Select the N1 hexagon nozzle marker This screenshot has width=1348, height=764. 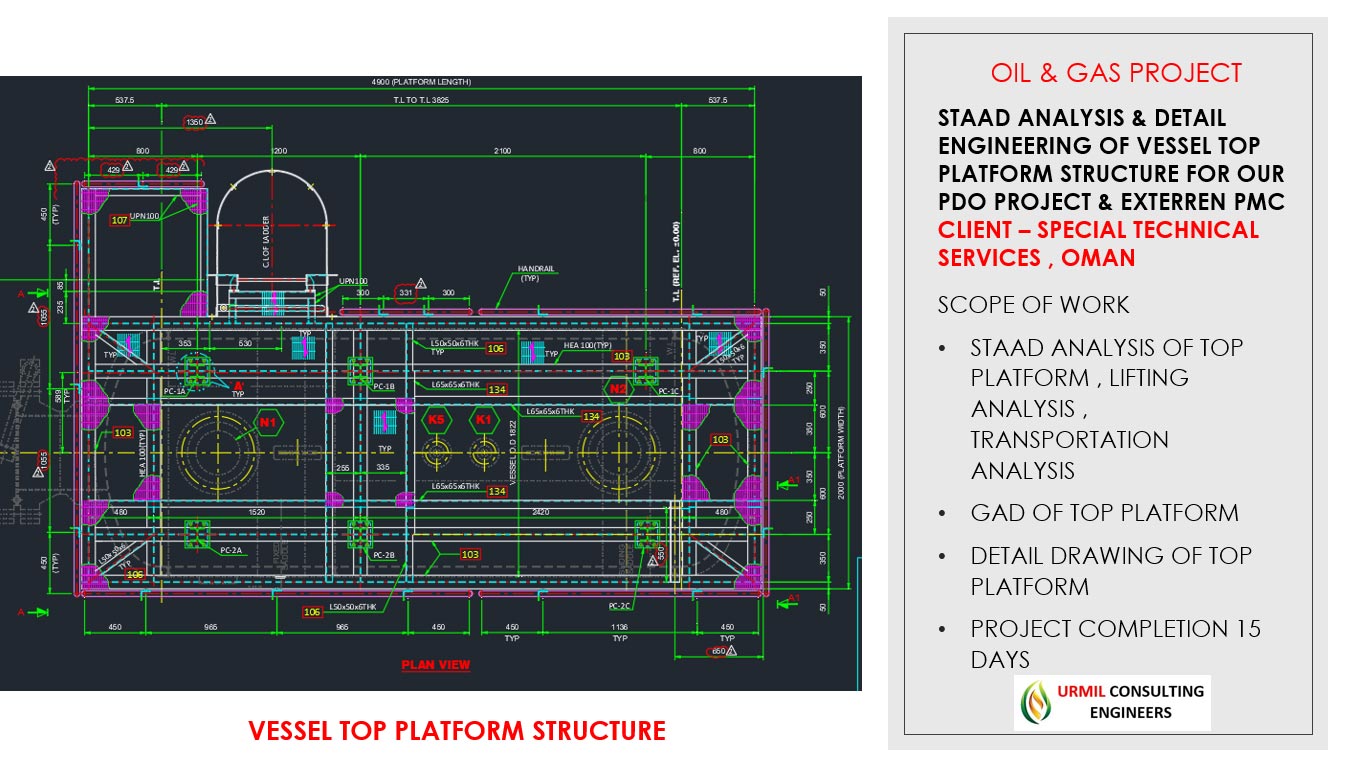pos(268,422)
